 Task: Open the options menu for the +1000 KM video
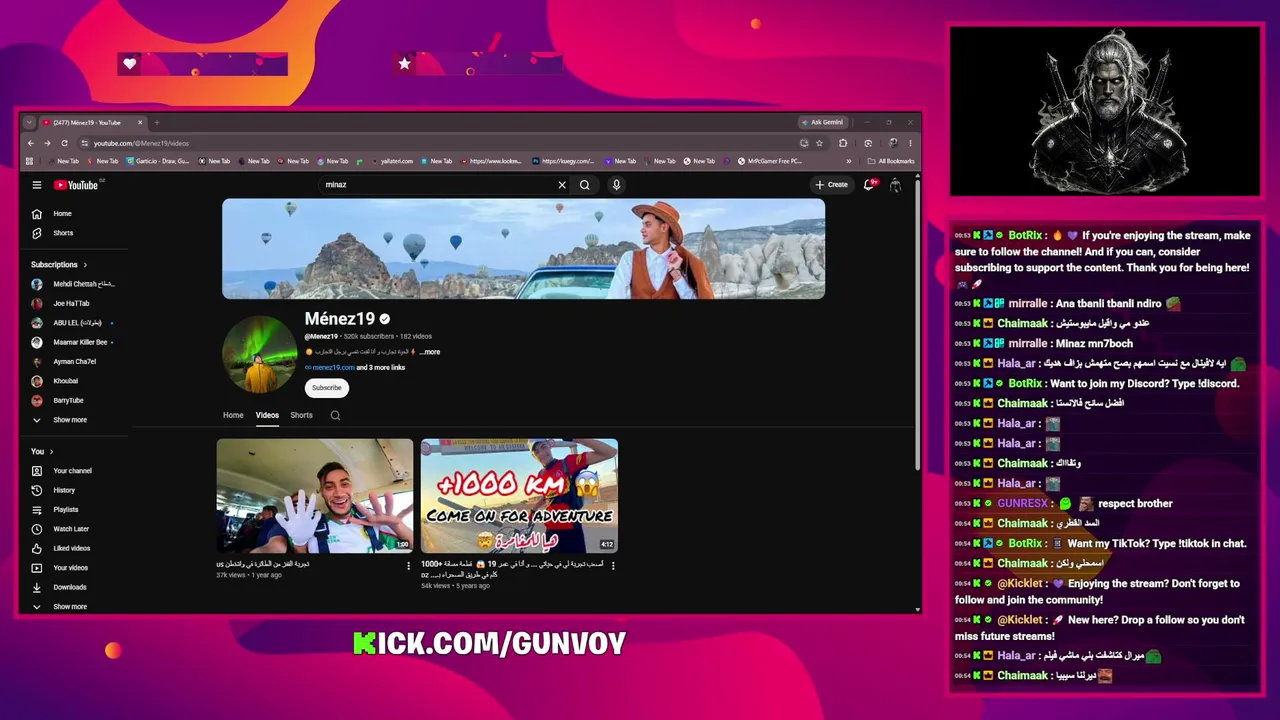pos(612,565)
